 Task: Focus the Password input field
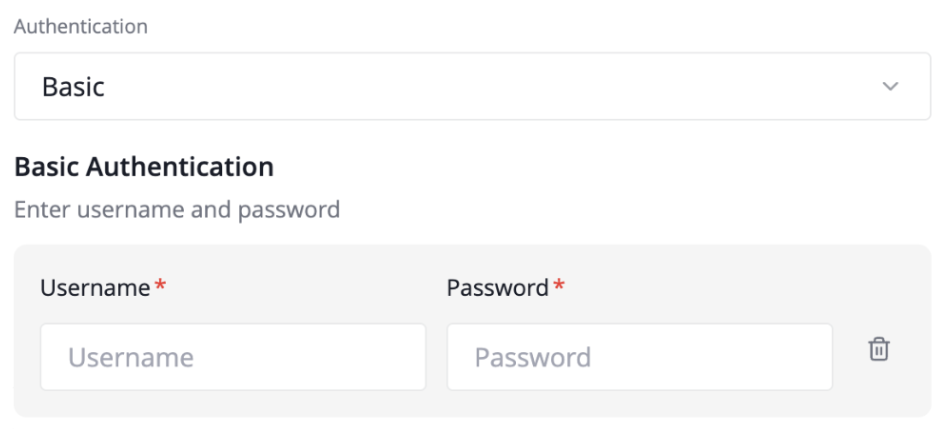(x=639, y=357)
